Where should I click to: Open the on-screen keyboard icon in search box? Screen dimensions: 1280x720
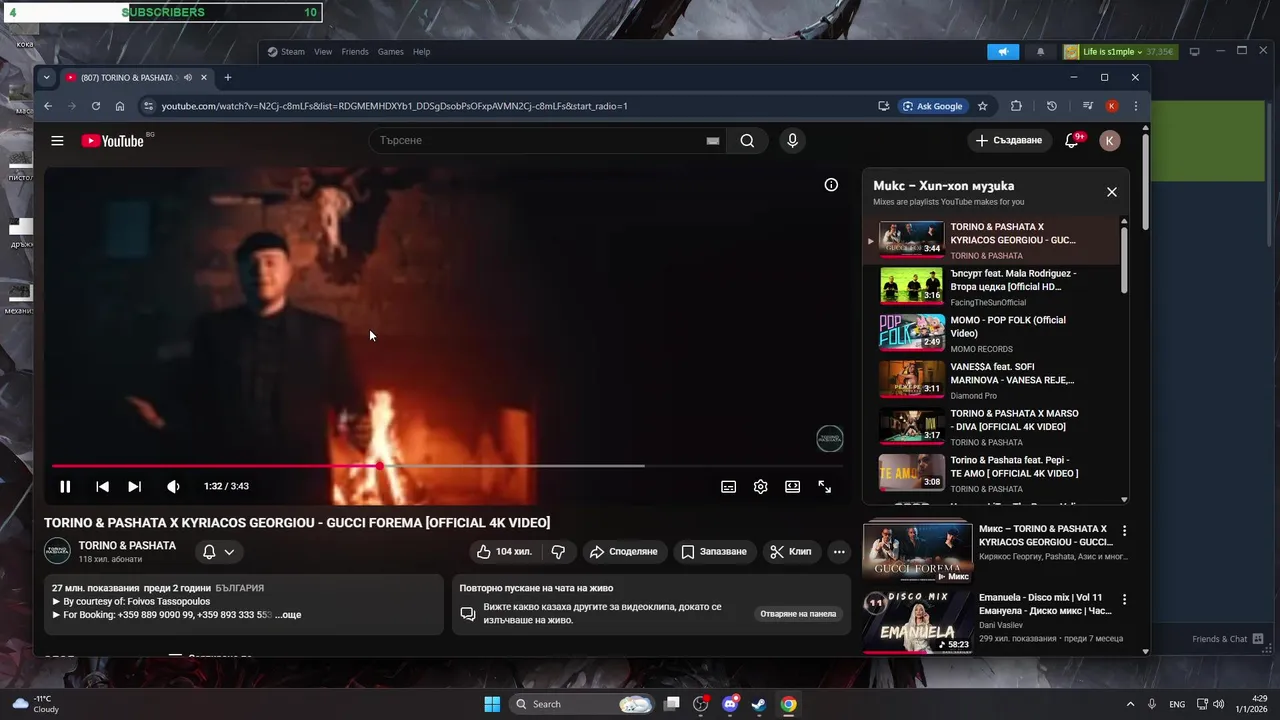click(712, 141)
